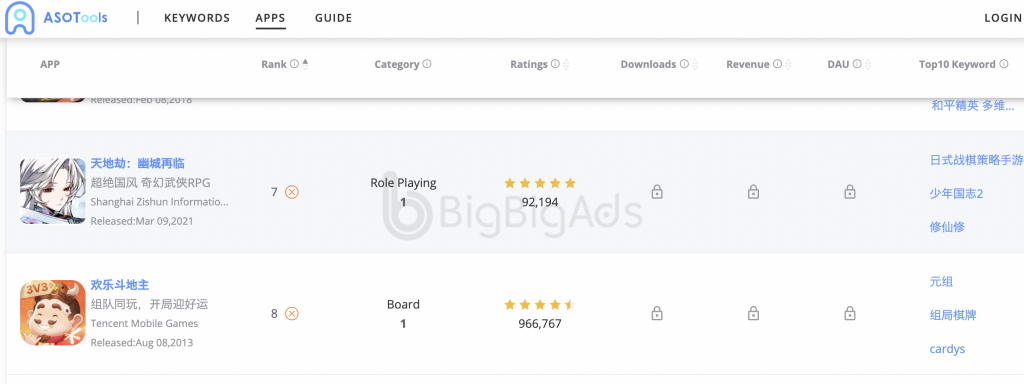This screenshot has height=384, width=1024.
Task: Click the DAU lock icon for 欢乐斗地主
Action: point(850,313)
